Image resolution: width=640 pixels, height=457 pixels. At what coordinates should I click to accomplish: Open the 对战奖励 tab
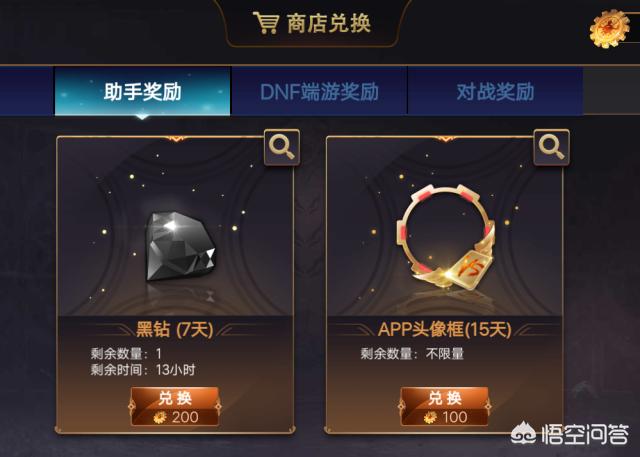495,91
